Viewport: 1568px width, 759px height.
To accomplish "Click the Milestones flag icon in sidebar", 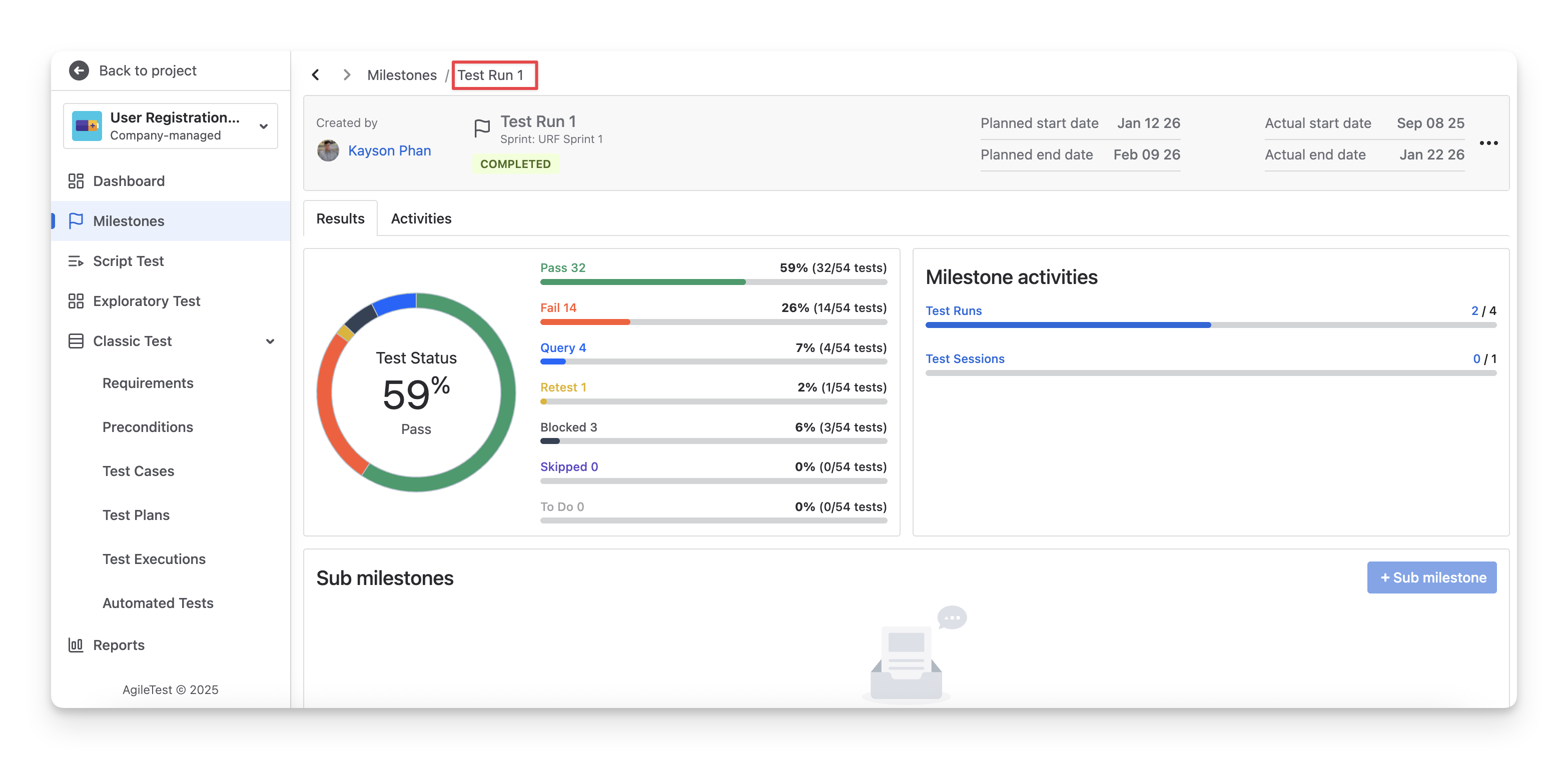I will (x=76, y=221).
